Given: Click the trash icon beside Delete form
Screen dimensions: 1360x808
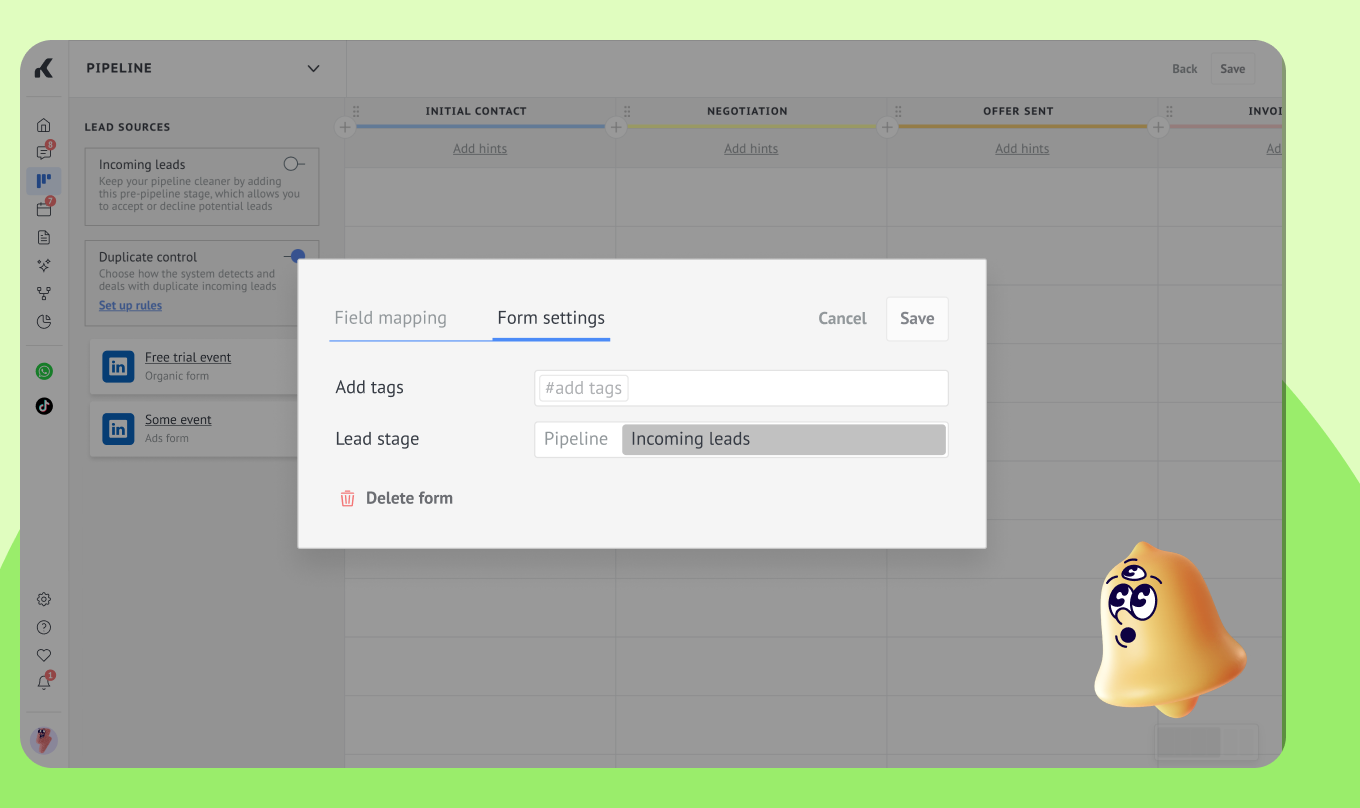Looking at the screenshot, I should coord(347,498).
